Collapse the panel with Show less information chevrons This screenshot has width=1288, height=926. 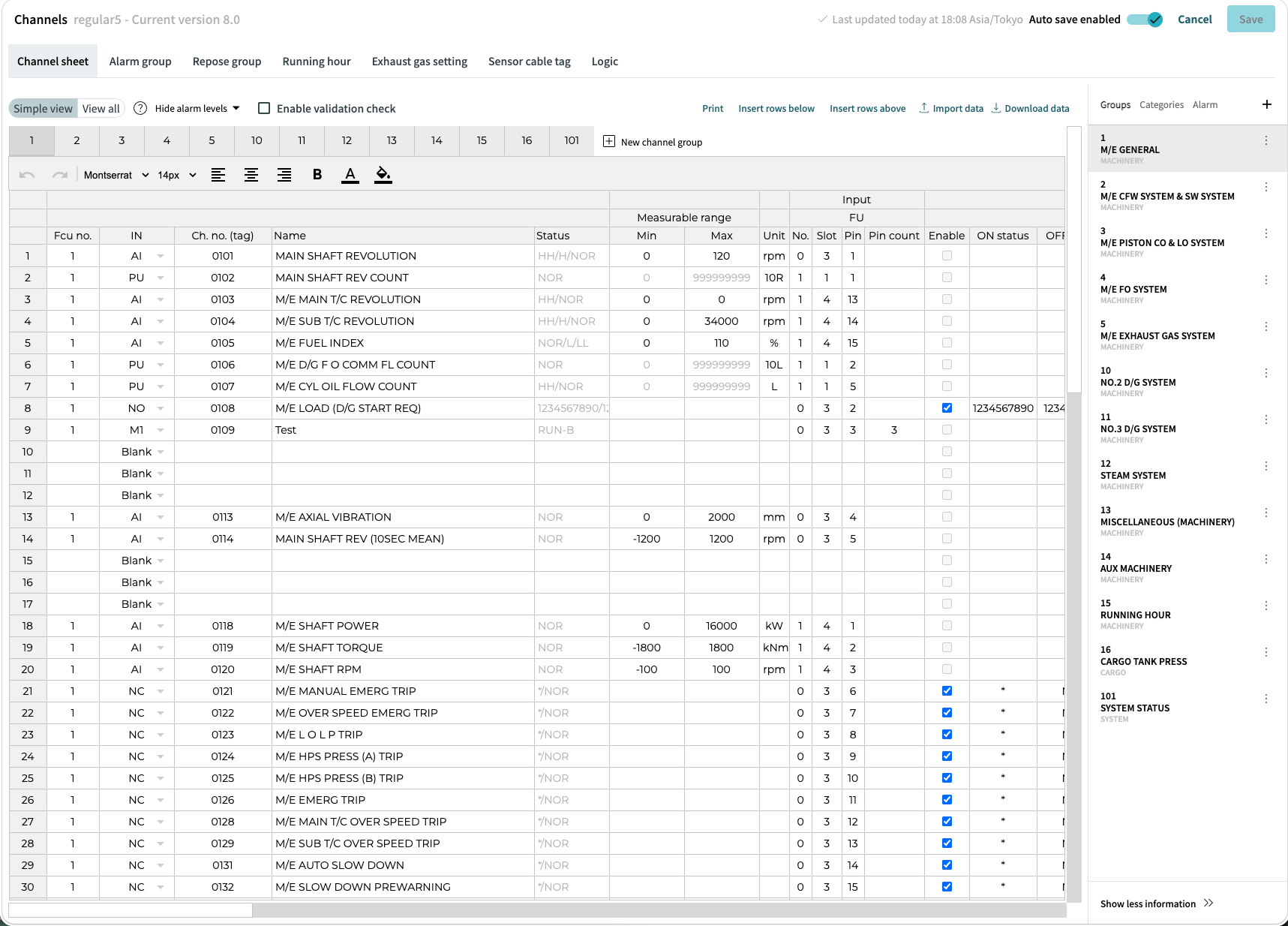pyautogui.click(x=1208, y=903)
